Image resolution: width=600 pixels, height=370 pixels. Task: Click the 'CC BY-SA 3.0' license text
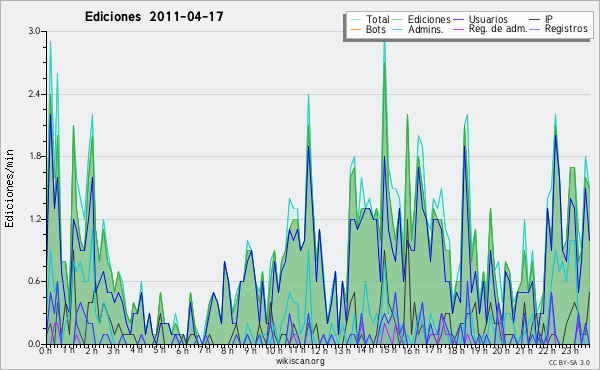569,362
